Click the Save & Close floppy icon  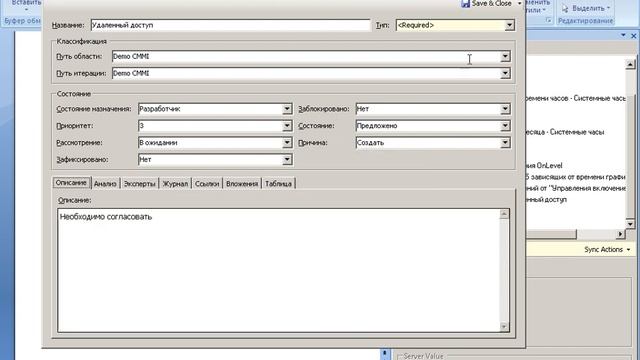[x=465, y=3]
